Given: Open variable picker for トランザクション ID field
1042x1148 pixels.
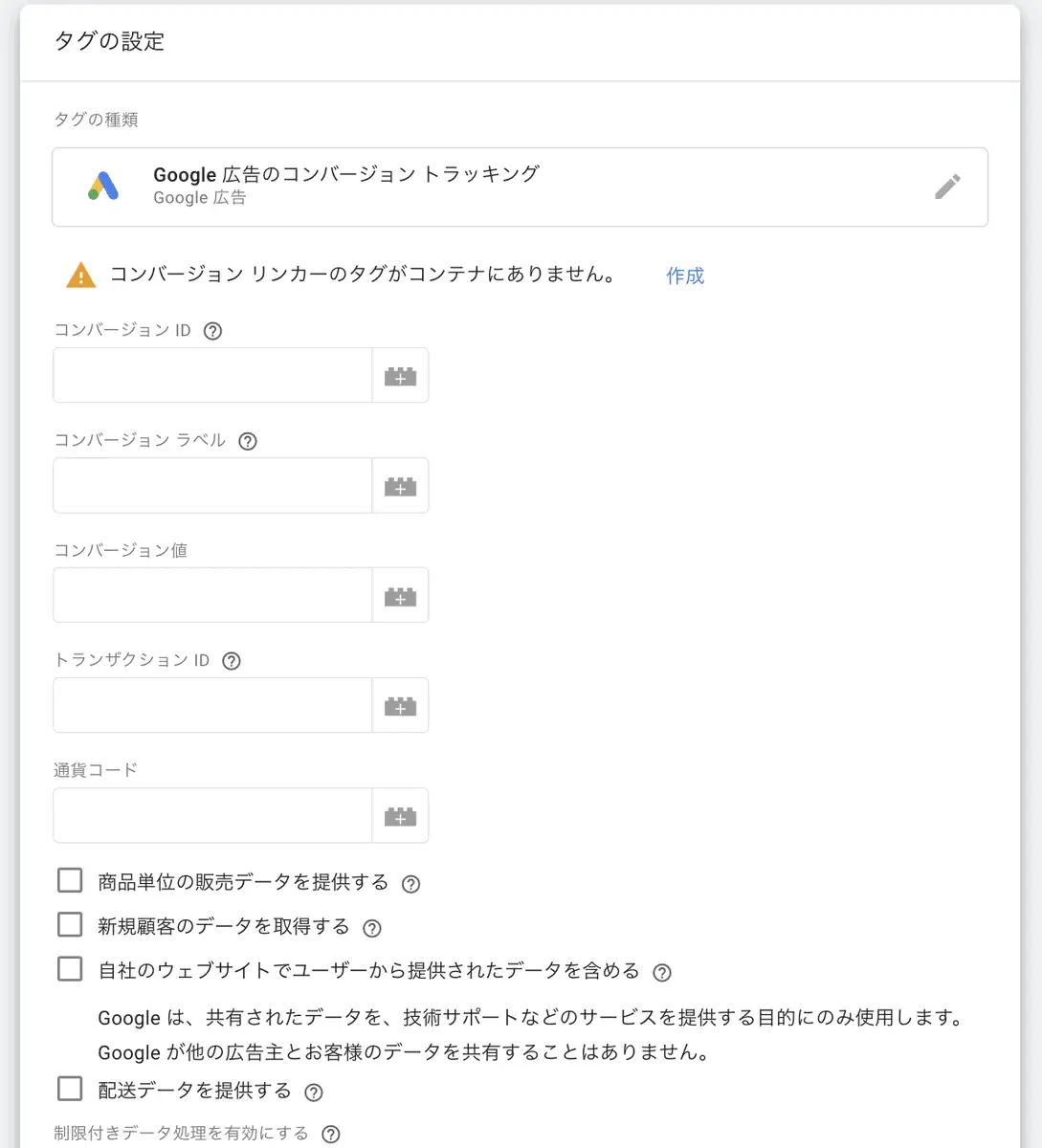Looking at the screenshot, I should [x=401, y=705].
